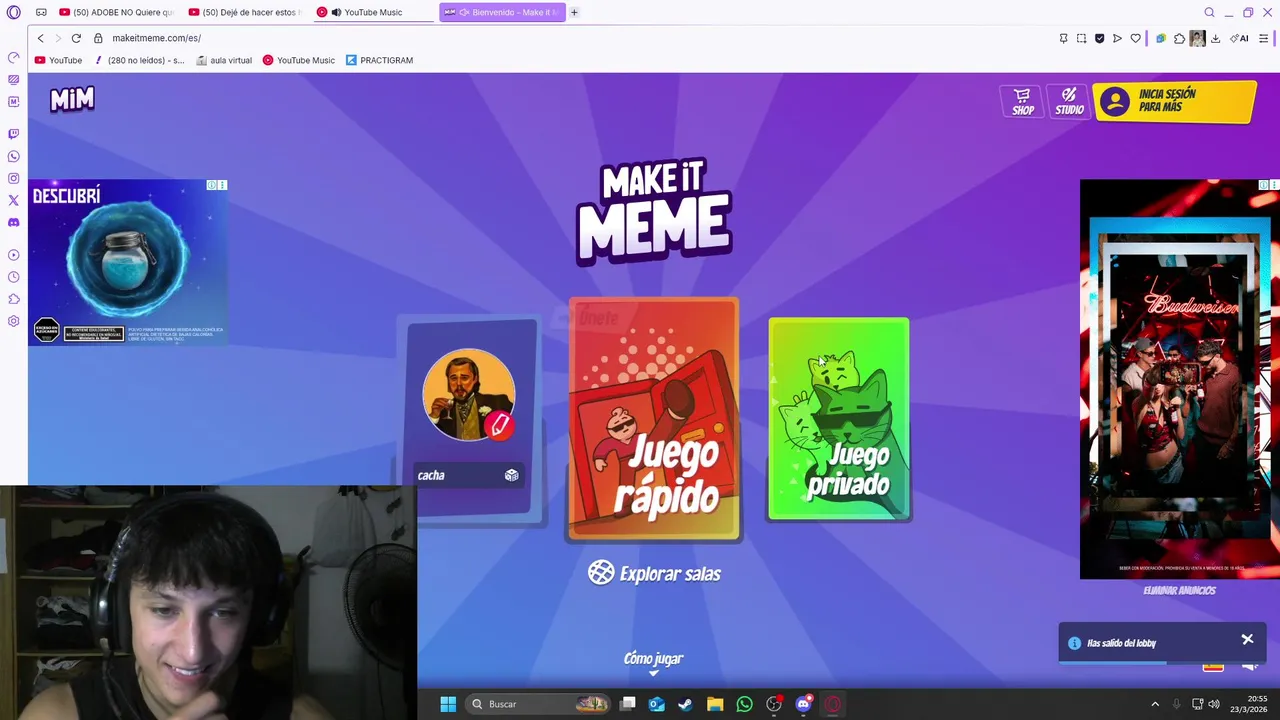The height and width of the screenshot is (720, 1280).
Task: Randomize the nickname with the dice icon
Action: [x=511, y=475]
